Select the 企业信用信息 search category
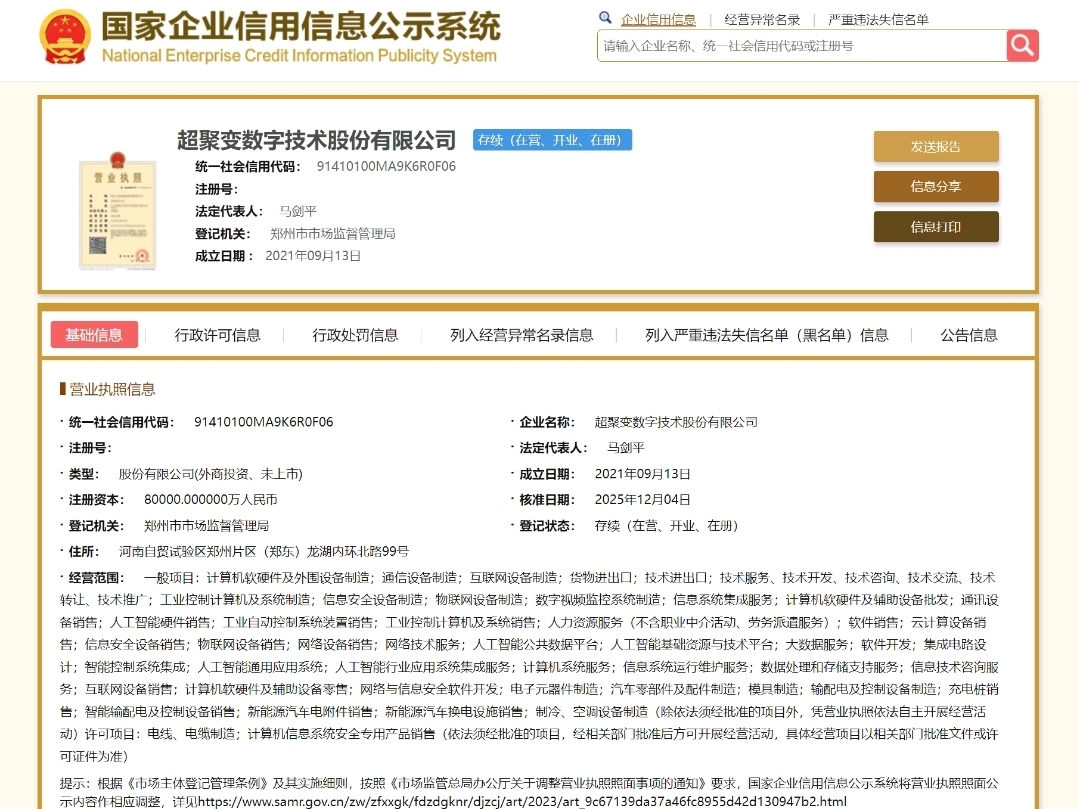Viewport: 1079px width, 809px height. [658, 20]
